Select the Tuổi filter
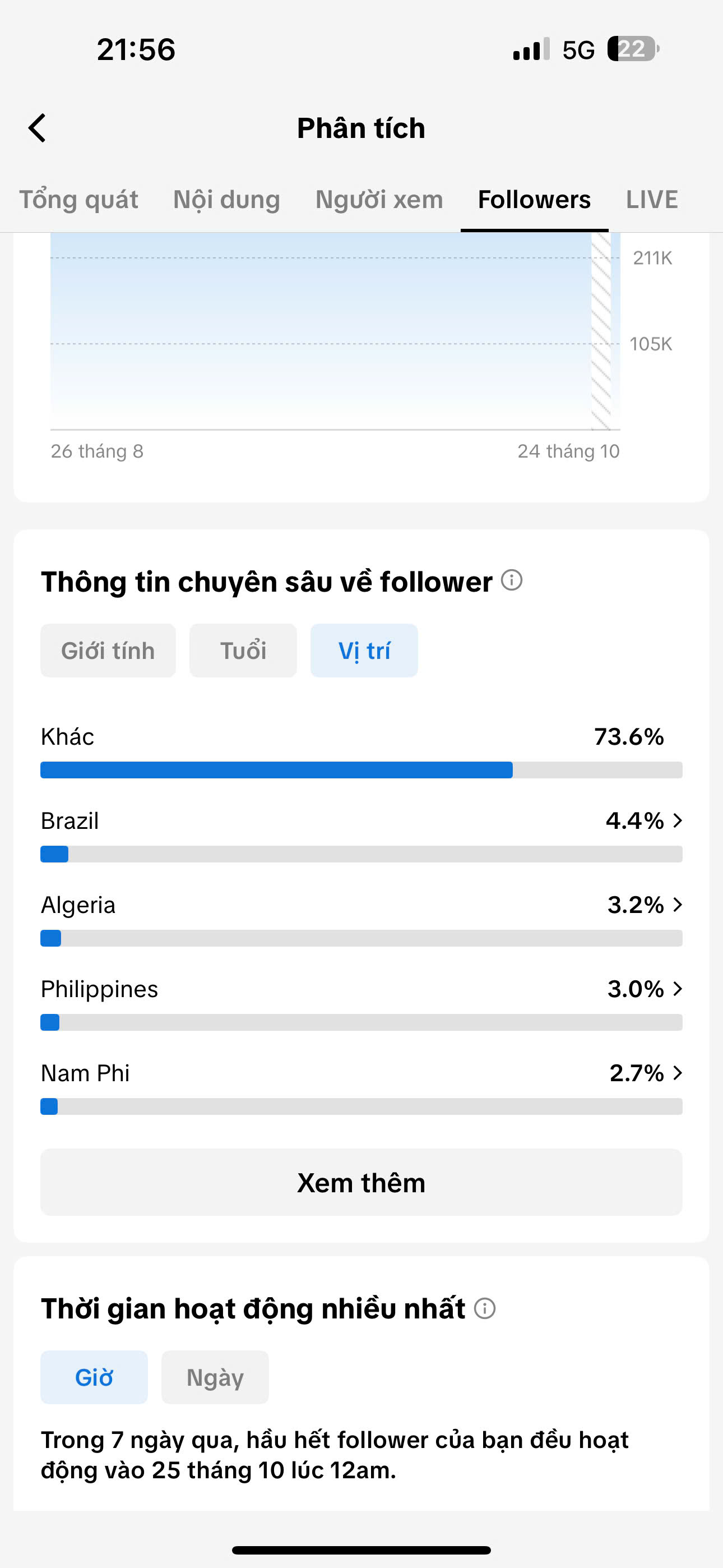This screenshot has width=723, height=1568. [243, 651]
